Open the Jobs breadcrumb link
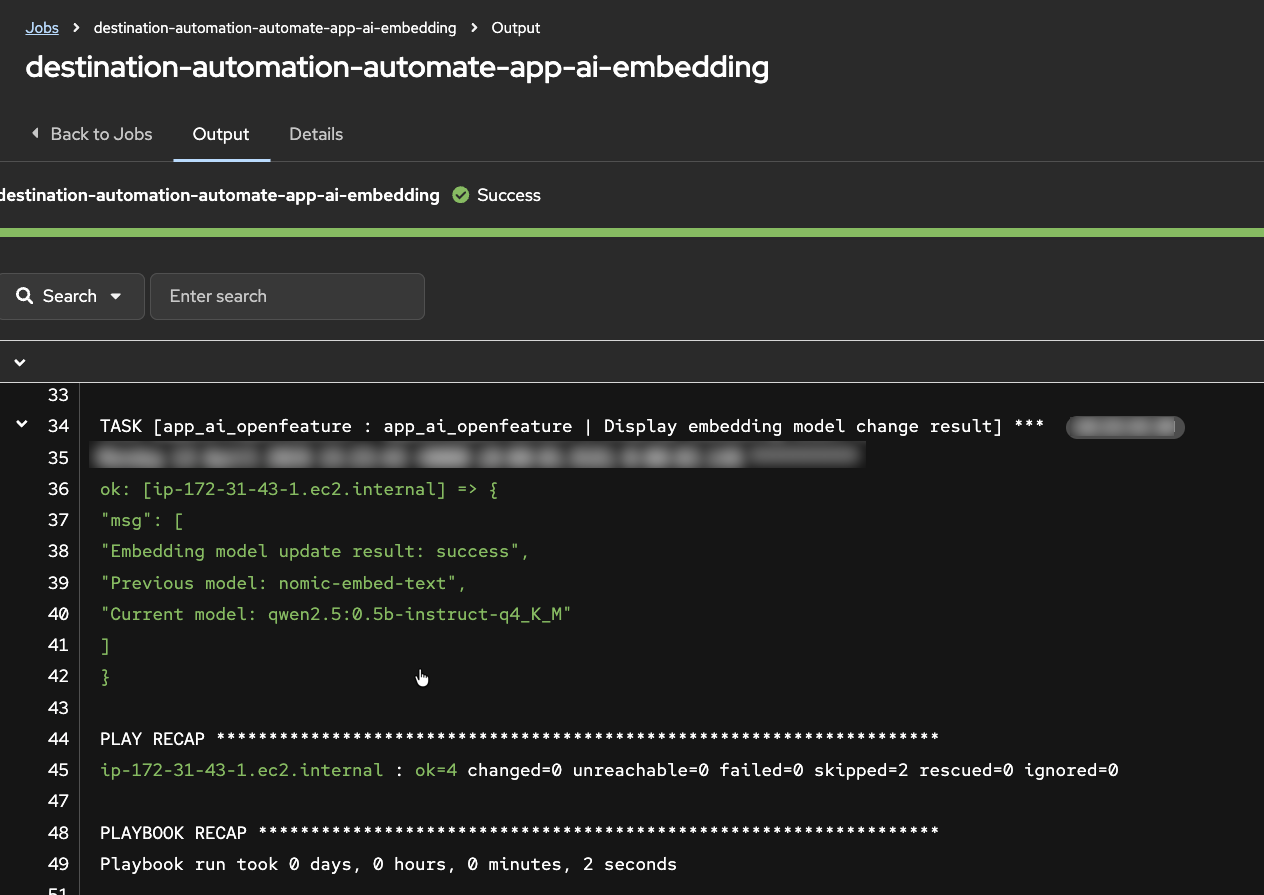Image resolution: width=1264 pixels, height=895 pixels. coord(42,27)
